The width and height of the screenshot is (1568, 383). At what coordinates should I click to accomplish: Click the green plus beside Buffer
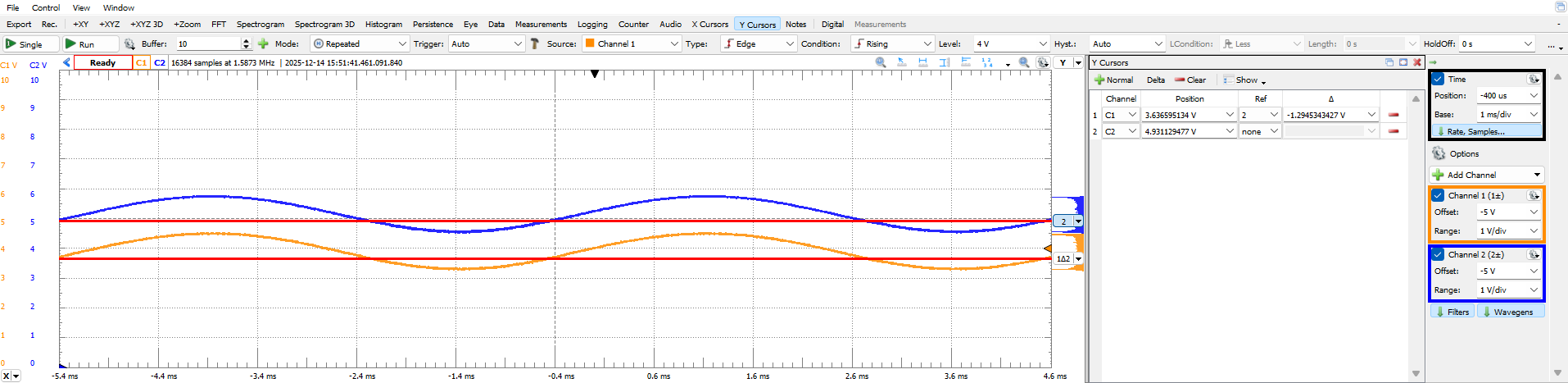(263, 44)
